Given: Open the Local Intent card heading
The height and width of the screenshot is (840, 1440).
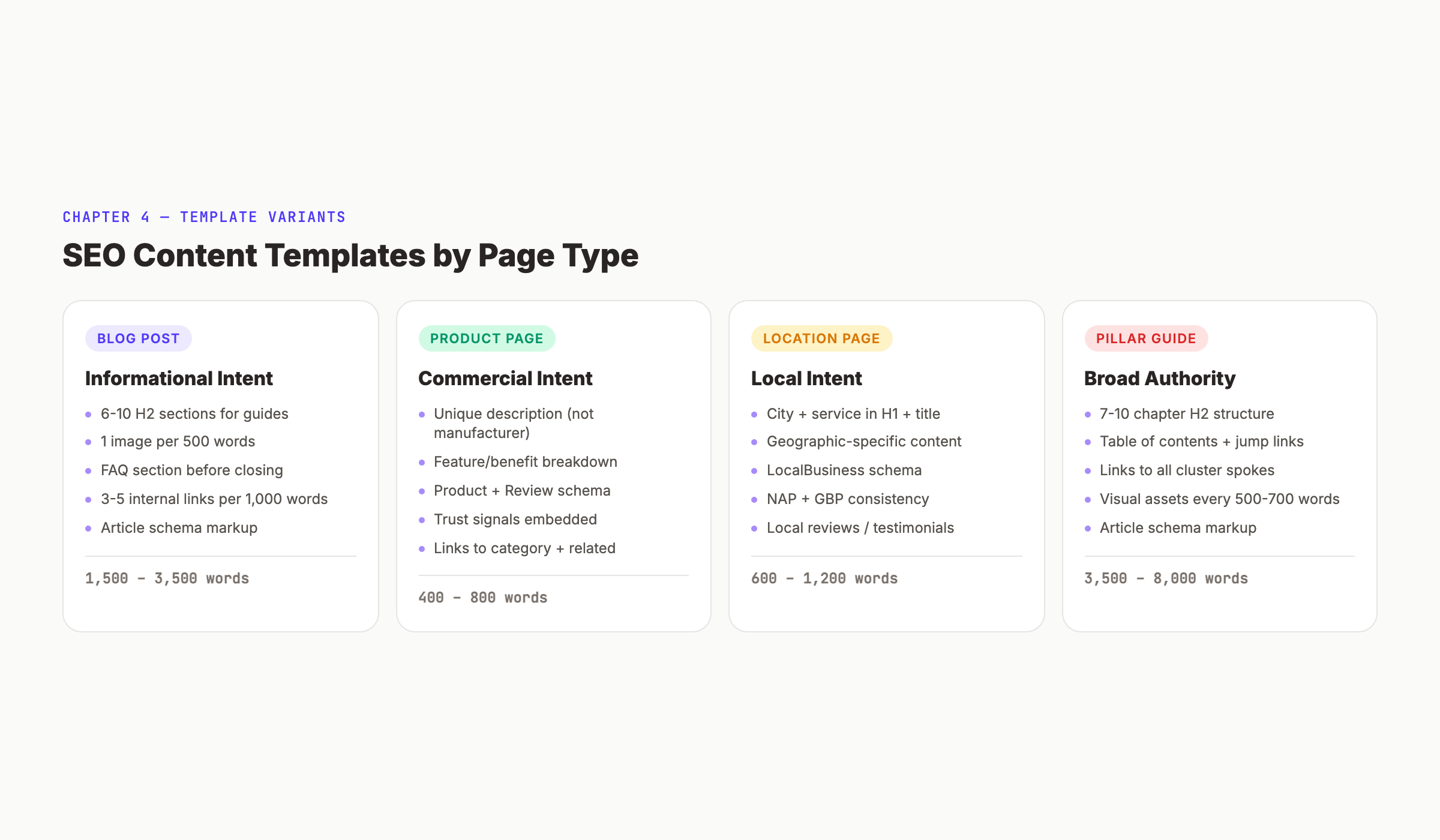Looking at the screenshot, I should pos(806,379).
